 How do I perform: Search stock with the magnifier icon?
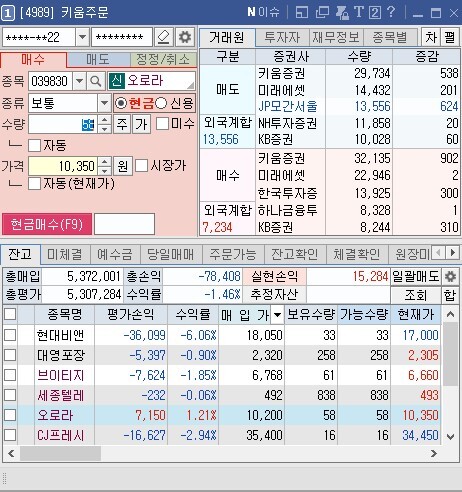96,81
